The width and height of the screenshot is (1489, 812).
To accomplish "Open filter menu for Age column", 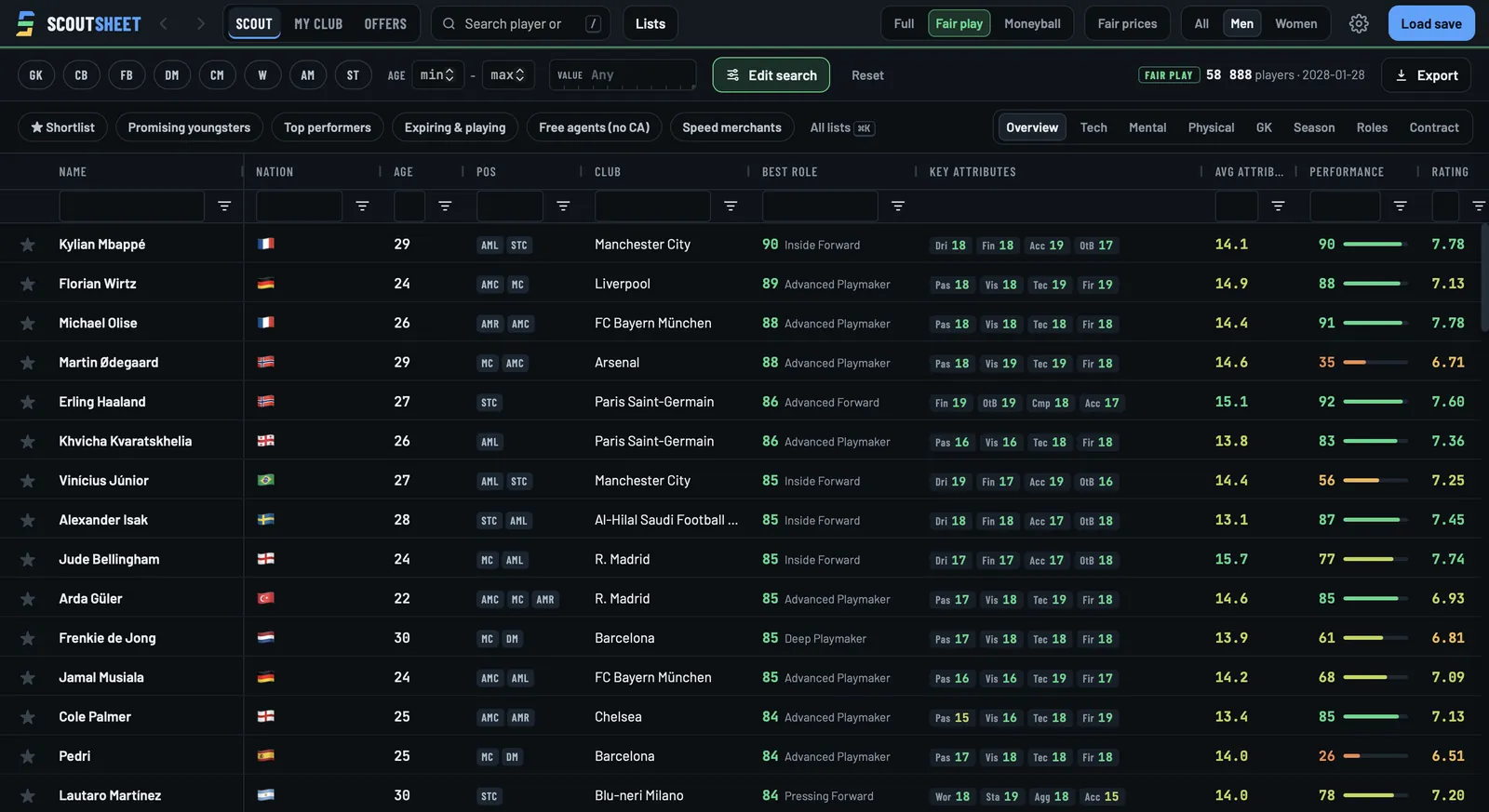I will 445,206.
